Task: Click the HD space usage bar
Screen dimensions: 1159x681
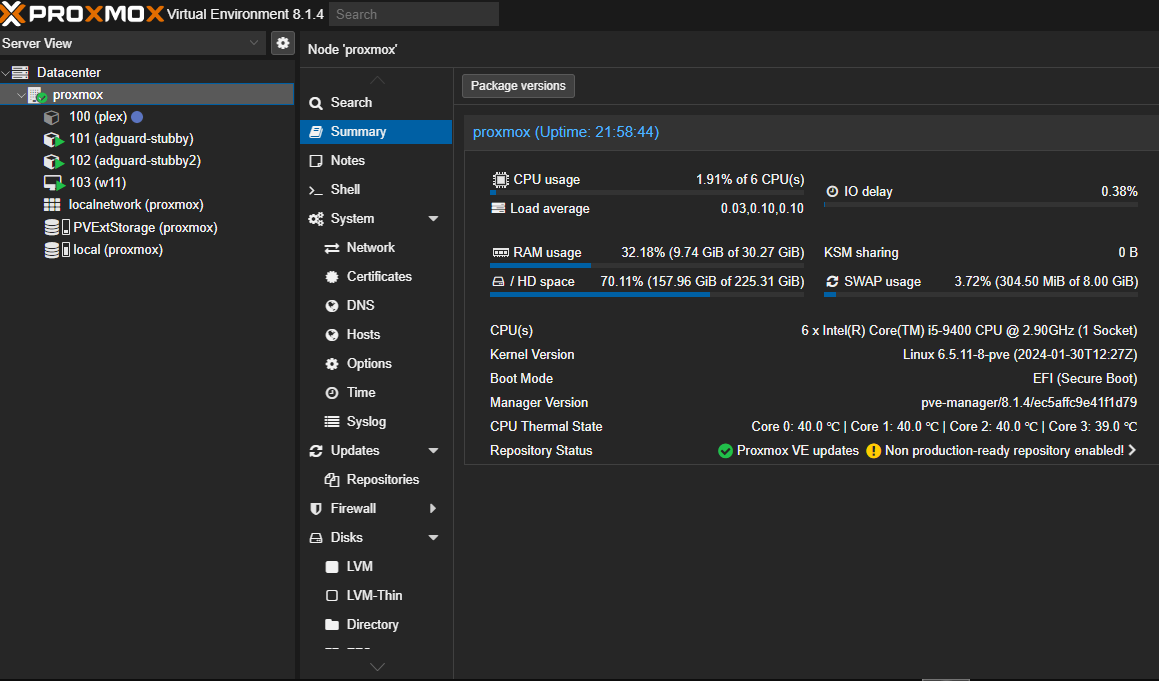Action: coord(647,295)
